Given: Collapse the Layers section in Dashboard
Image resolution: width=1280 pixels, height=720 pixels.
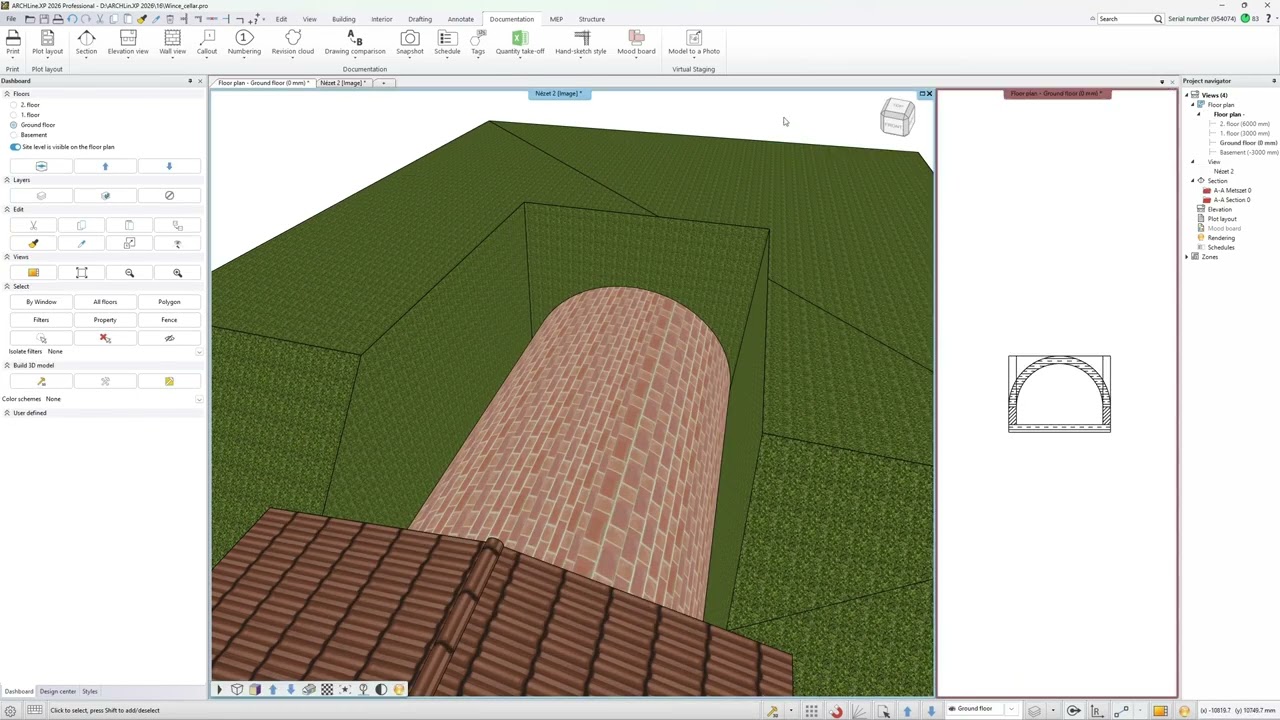Looking at the screenshot, I should click(7, 180).
